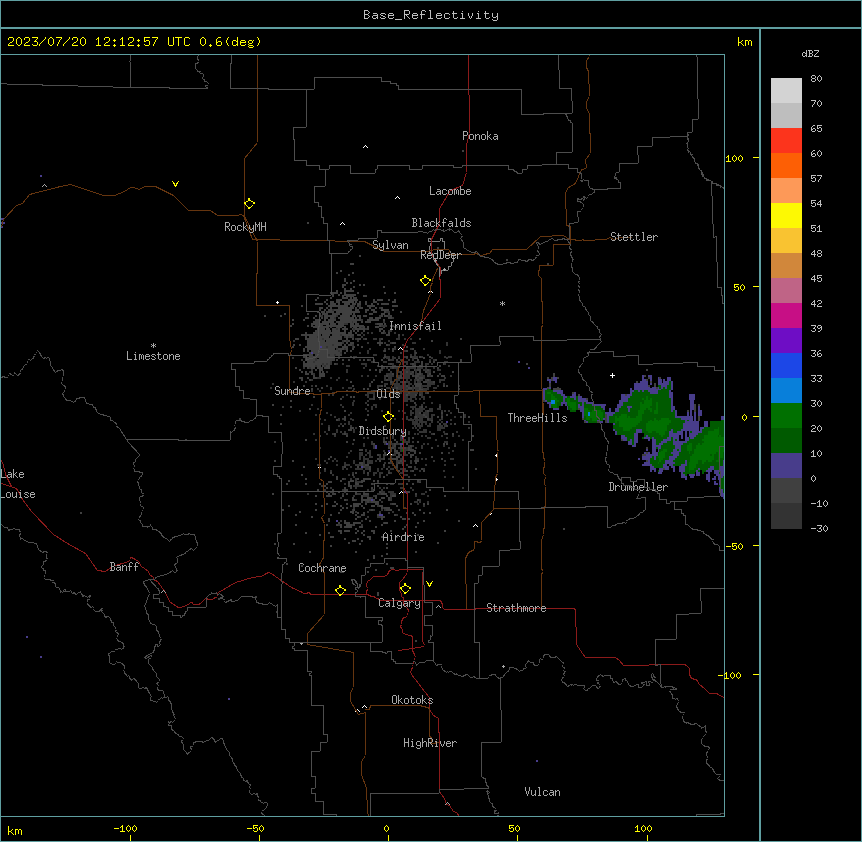Pick the bright green 20-30 dBZ legend color
Viewport: 862px width, 842px height.
[x=786, y=416]
